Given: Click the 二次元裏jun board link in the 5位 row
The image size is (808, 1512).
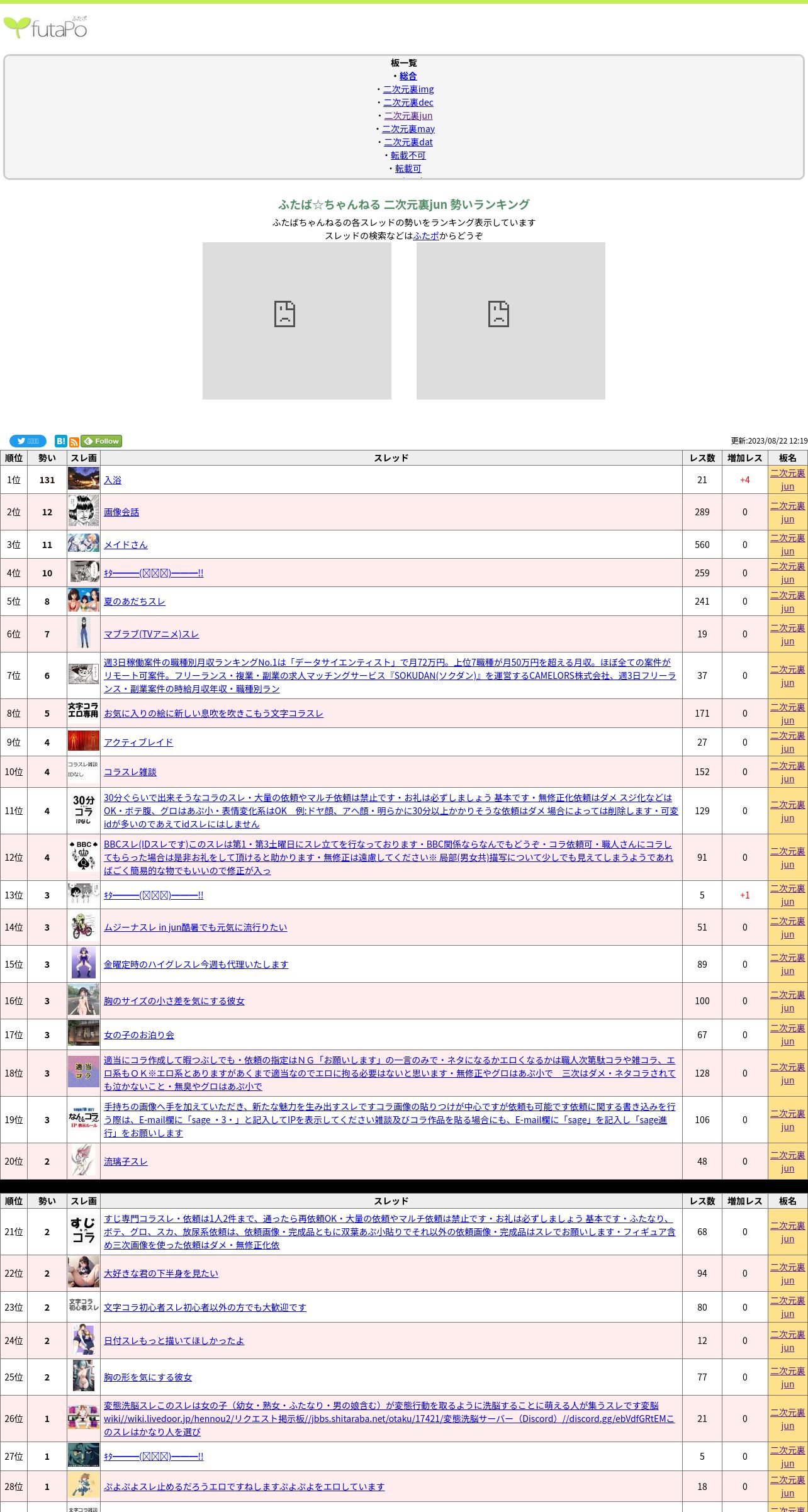Looking at the screenshot, I should coord(788,602).
